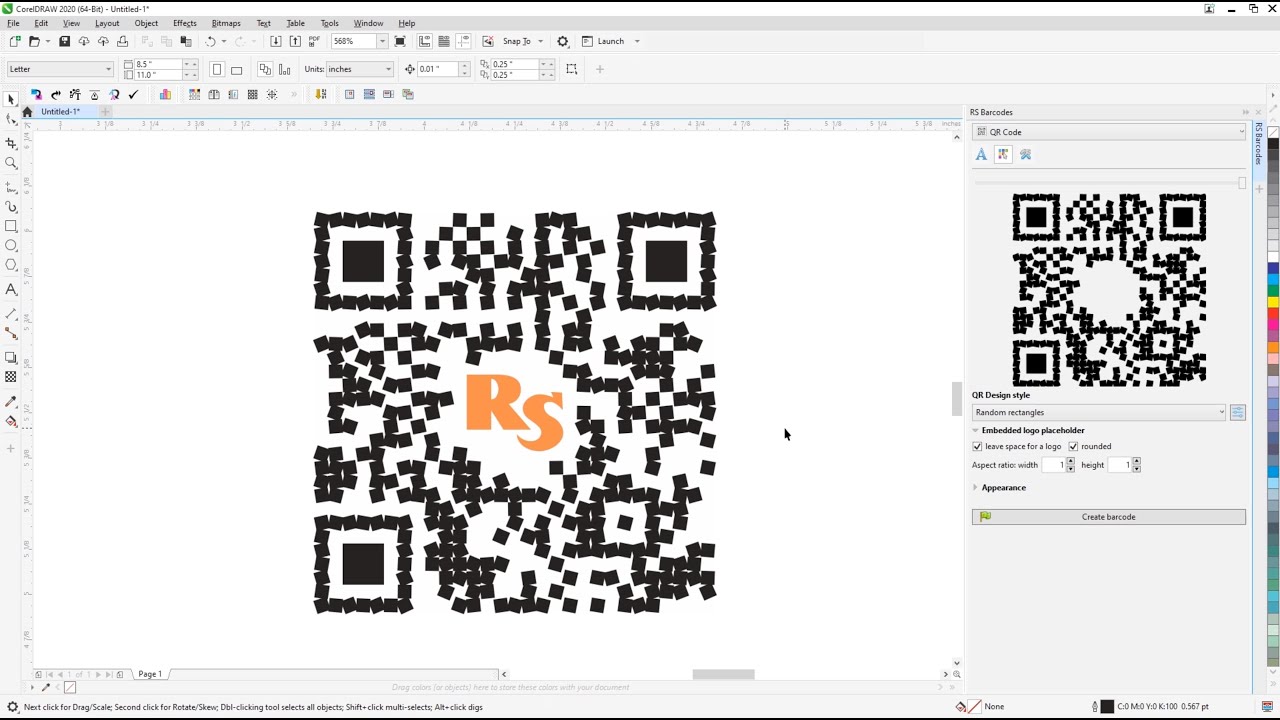Open the File menu
The image size is (1280, 720).
tap(13, 23)
